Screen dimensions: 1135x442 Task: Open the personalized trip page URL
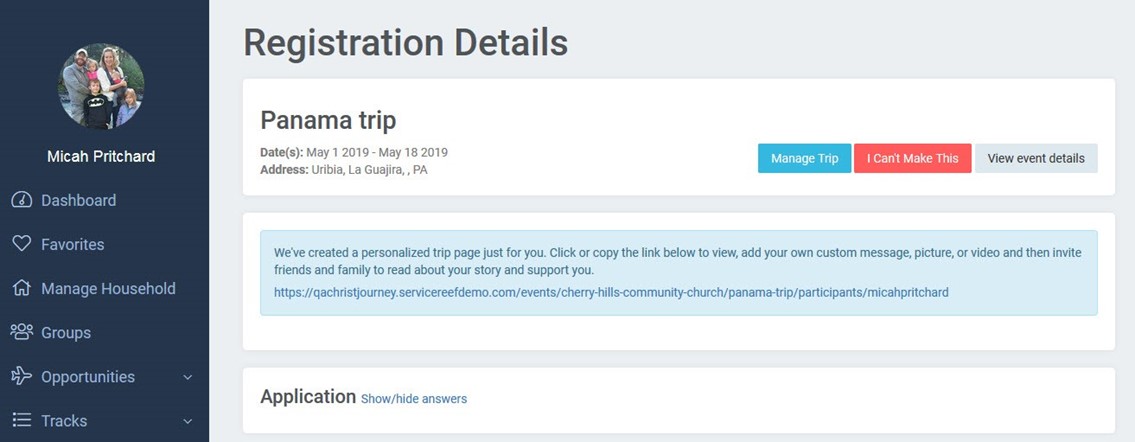coord(610,292)
